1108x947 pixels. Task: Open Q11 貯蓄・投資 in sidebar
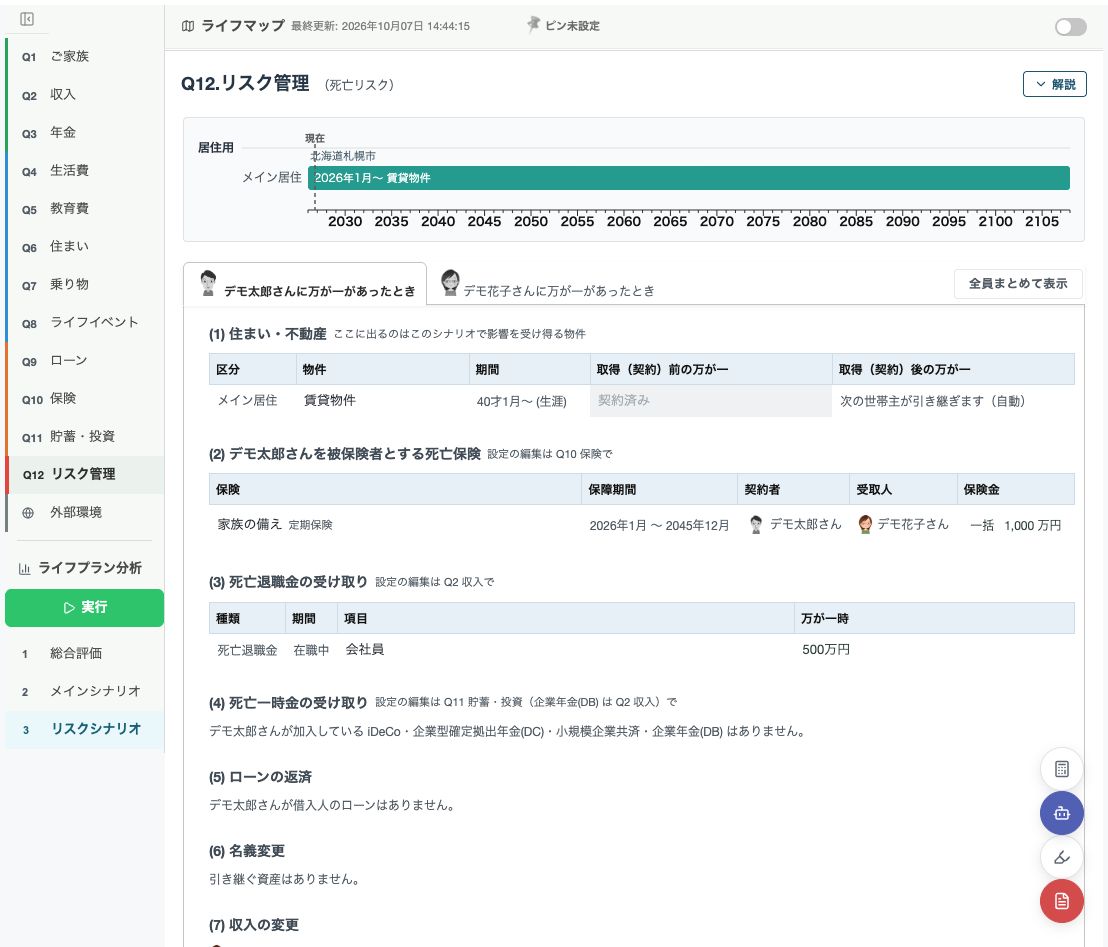click(85, 437)
